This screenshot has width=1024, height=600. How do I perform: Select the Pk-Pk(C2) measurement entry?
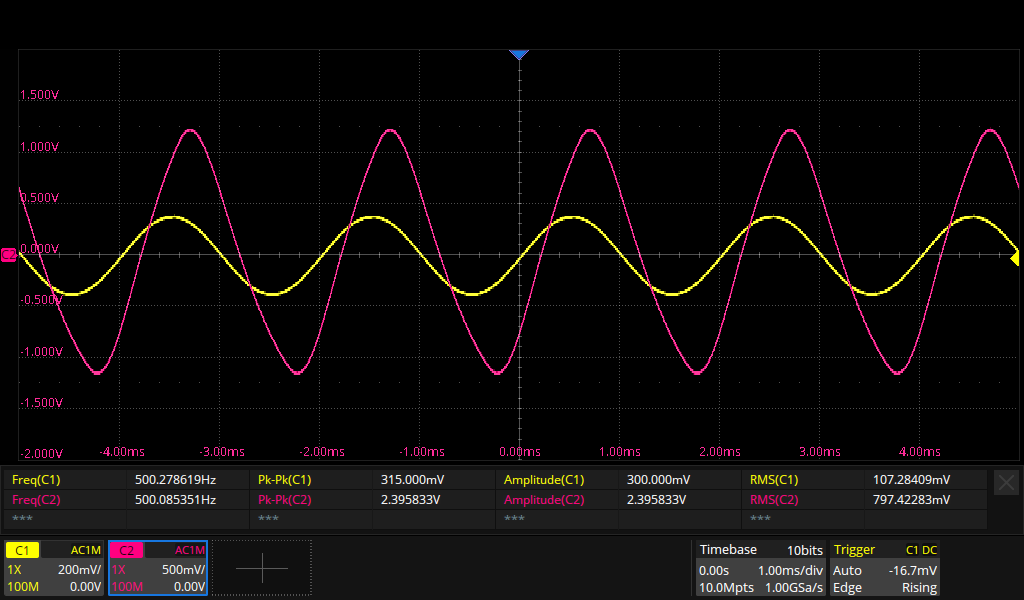[285, 500]
